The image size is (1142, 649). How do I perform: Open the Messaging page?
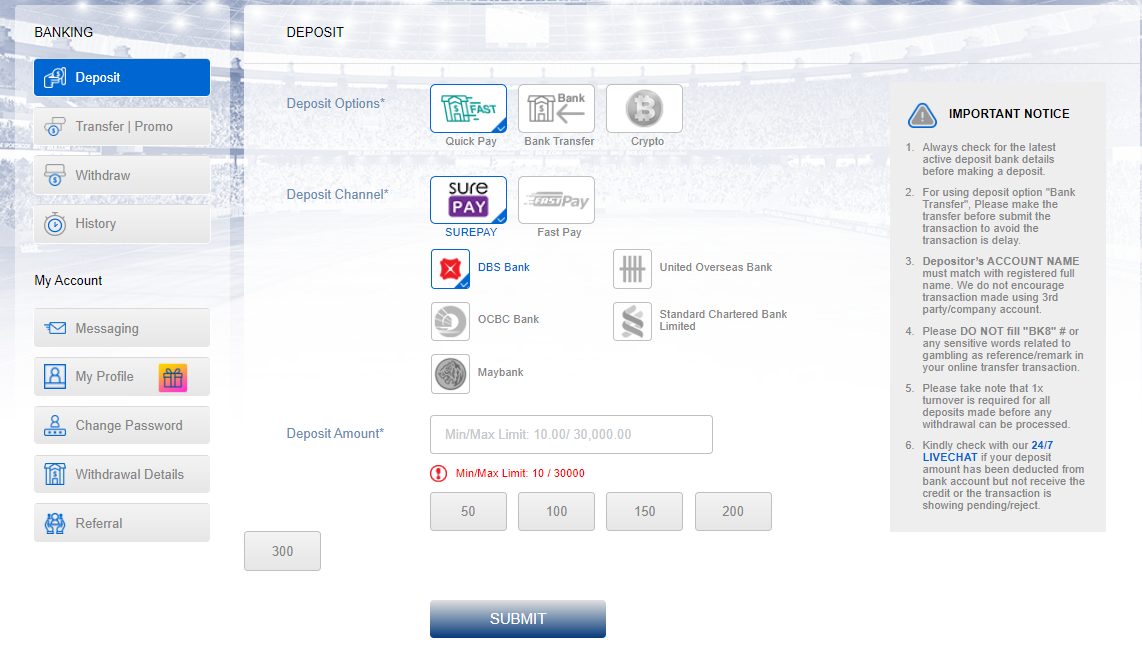122,328
